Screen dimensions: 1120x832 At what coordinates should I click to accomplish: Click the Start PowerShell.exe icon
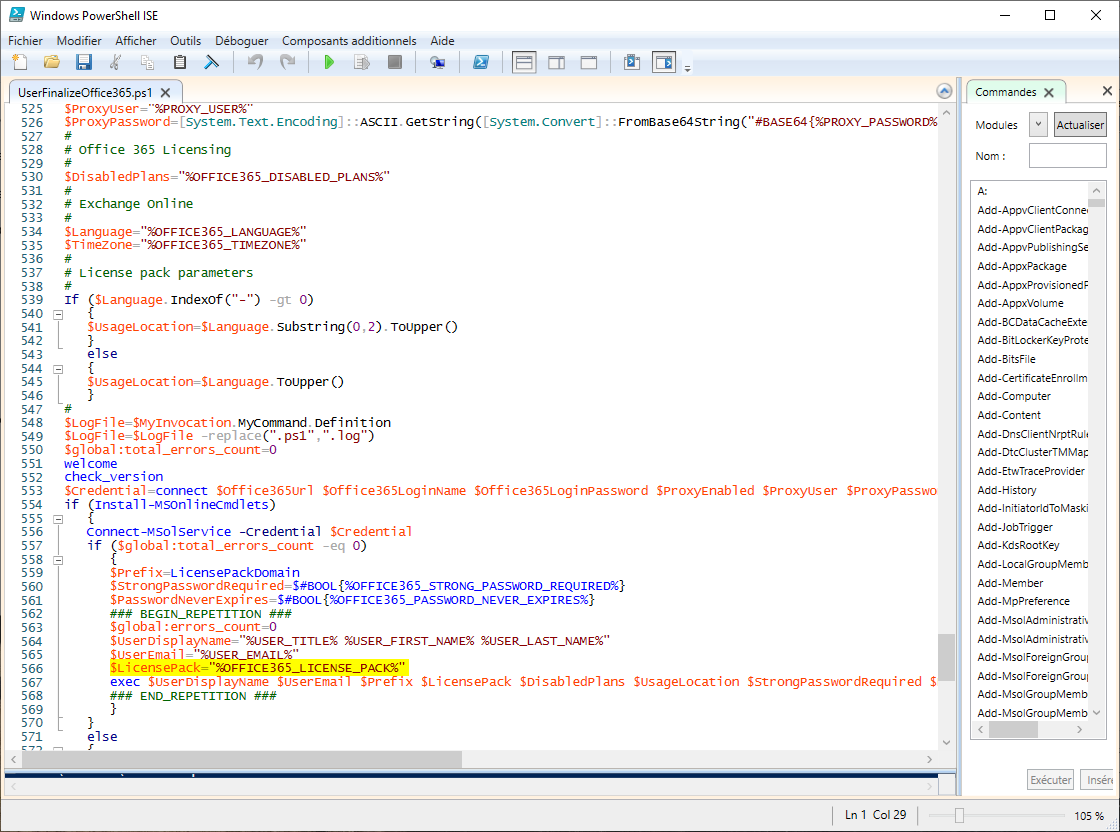[481, 62]
